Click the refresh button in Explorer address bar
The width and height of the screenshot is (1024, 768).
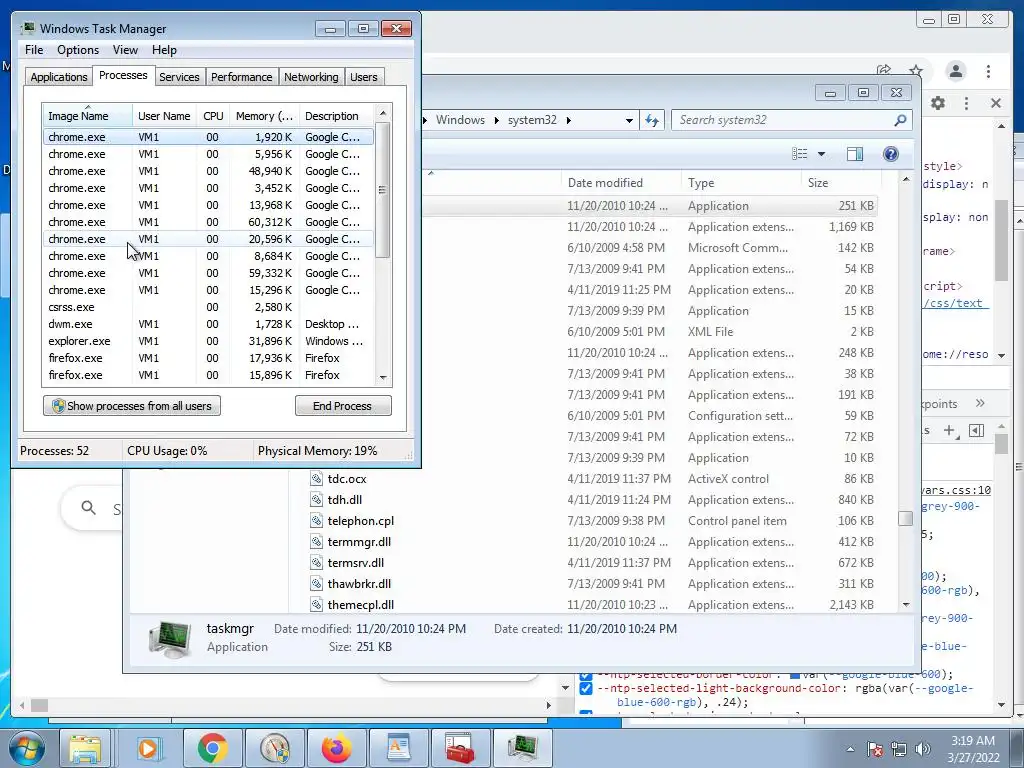[652, 120]
